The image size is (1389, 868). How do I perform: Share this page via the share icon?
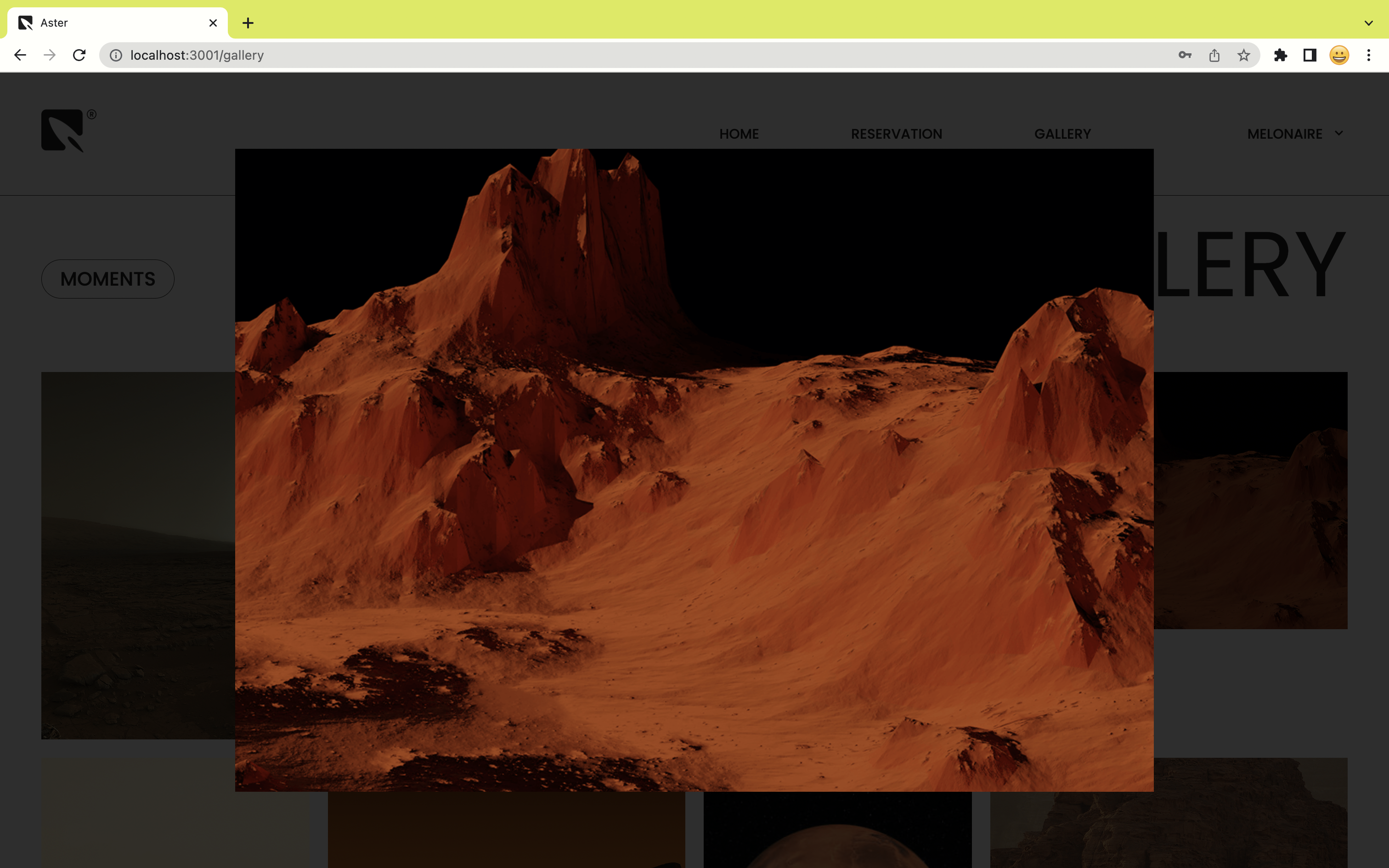click(1214, 55)
